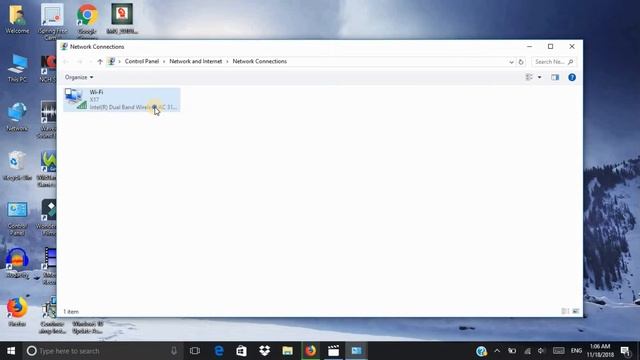
Task: Switch to large icons view in status bar
Action: 576,311
